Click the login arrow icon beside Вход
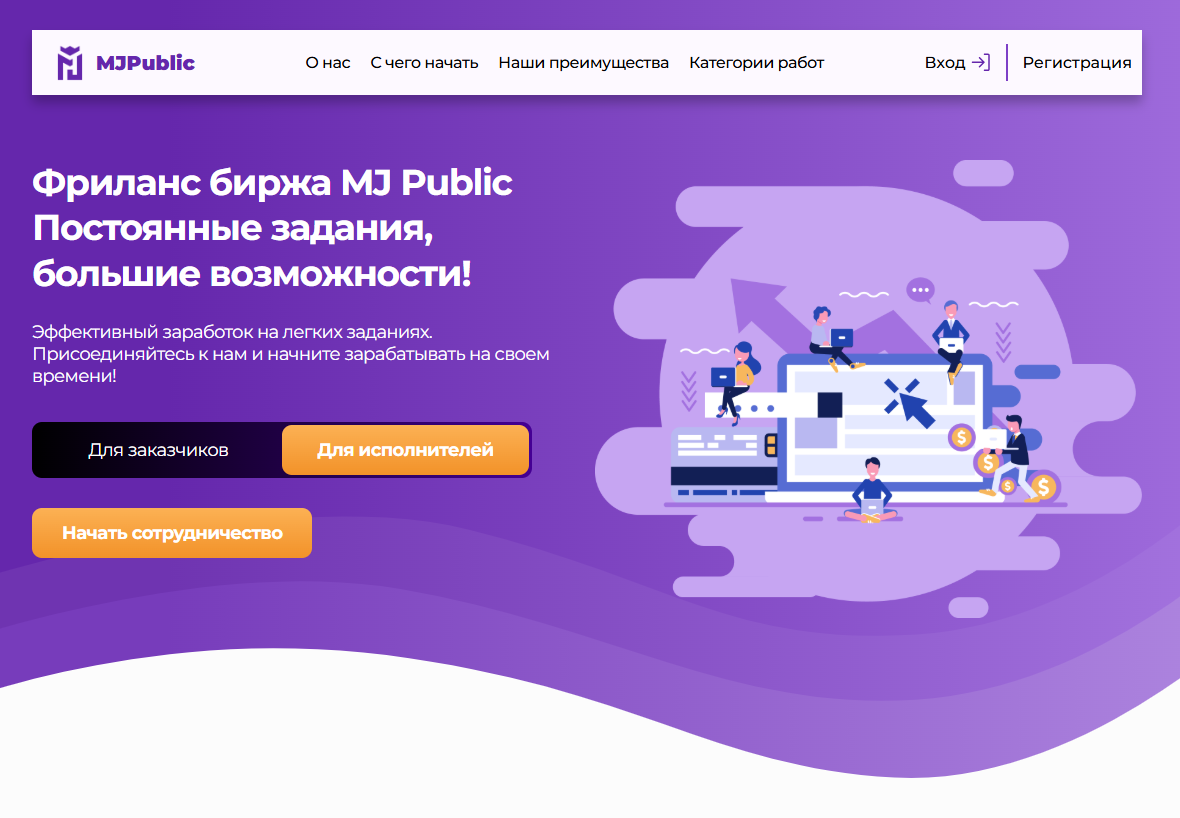The height and width of the screenshot is (818, 1180). (982, 62)
